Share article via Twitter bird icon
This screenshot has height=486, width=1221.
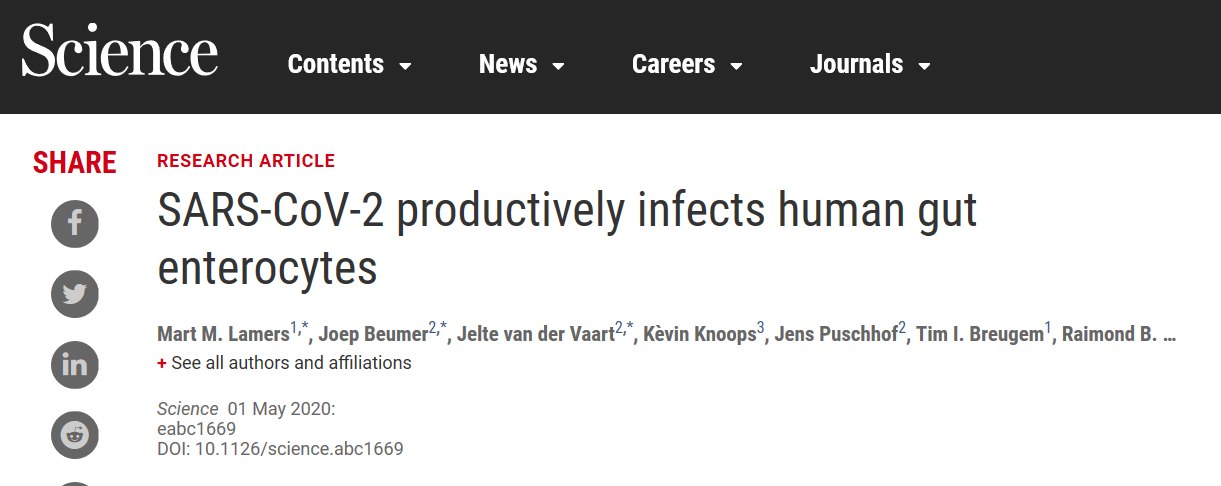75,294
